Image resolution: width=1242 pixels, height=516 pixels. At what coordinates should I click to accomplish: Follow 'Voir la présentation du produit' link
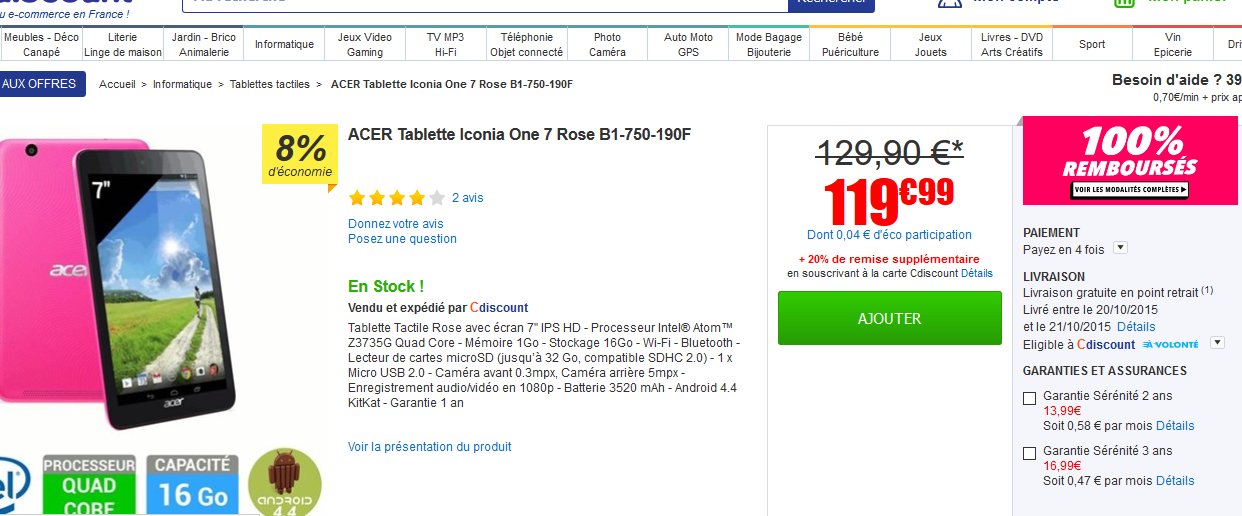(429, 447)
